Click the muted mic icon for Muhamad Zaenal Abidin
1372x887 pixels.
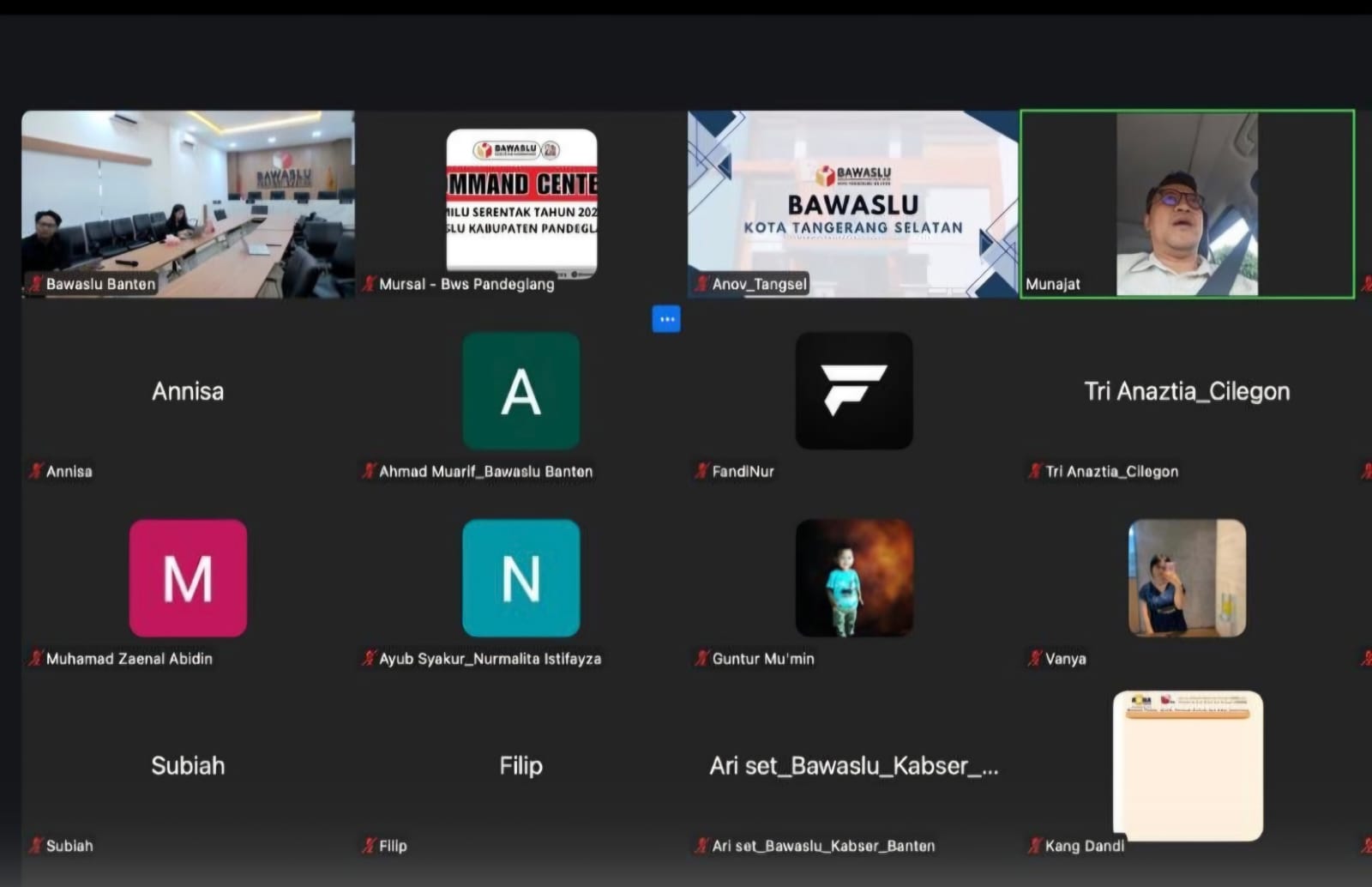click(x=36, y=659)
